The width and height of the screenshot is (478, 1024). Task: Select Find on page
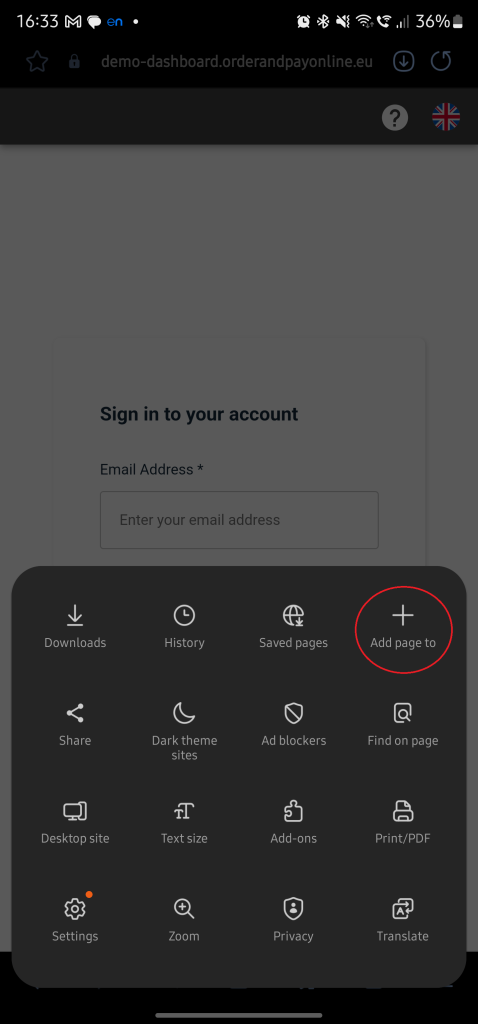pos(403,725)
